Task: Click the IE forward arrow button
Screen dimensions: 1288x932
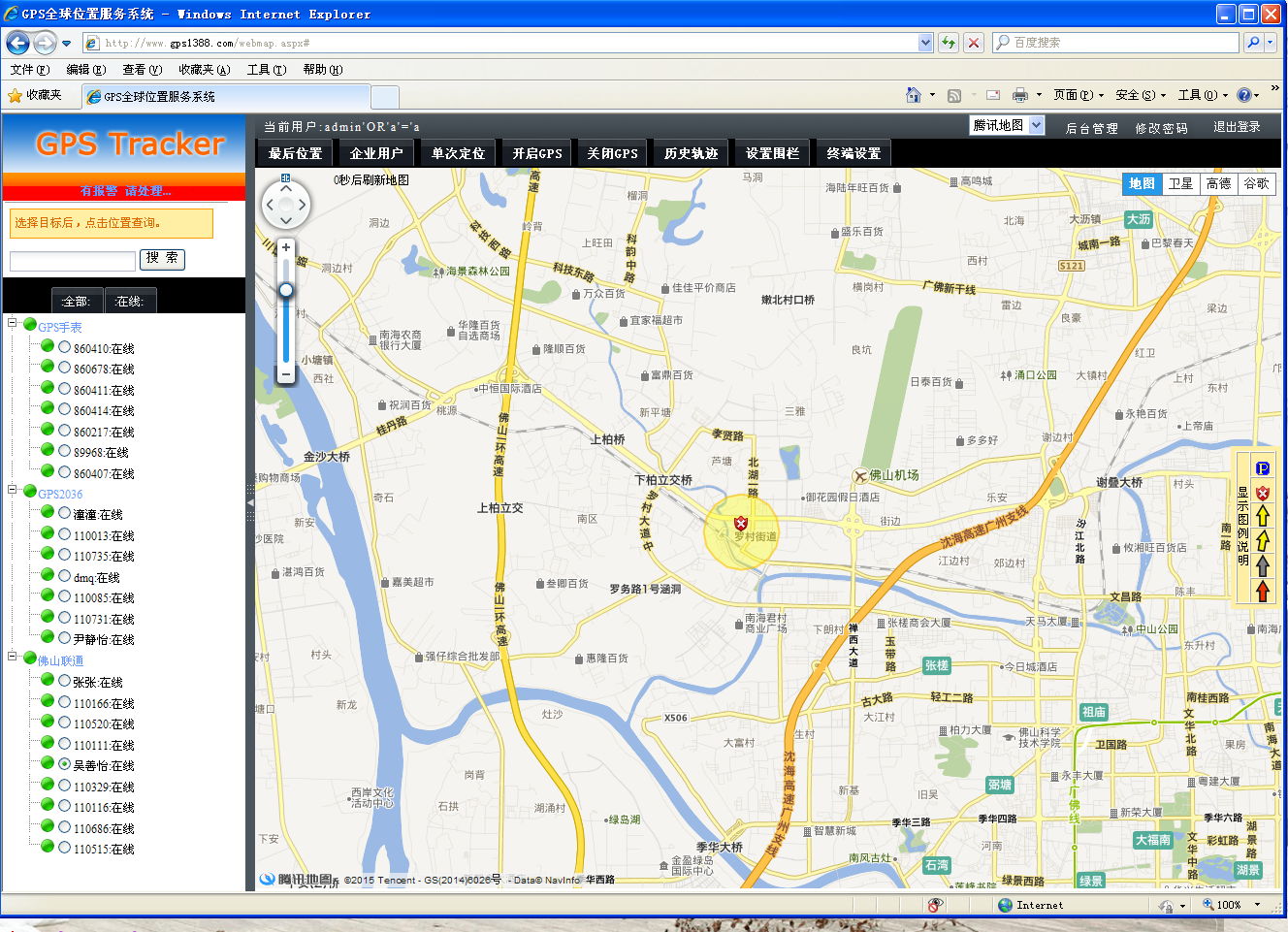Action: [x=44, y=43]
